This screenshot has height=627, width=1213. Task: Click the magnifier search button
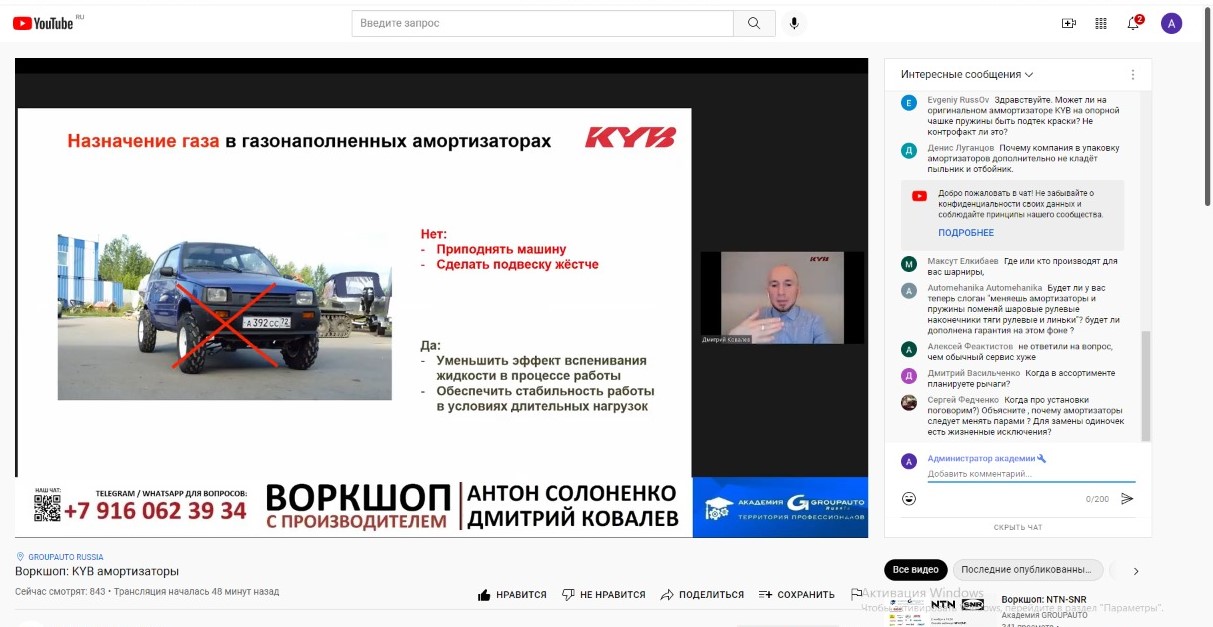754,23
